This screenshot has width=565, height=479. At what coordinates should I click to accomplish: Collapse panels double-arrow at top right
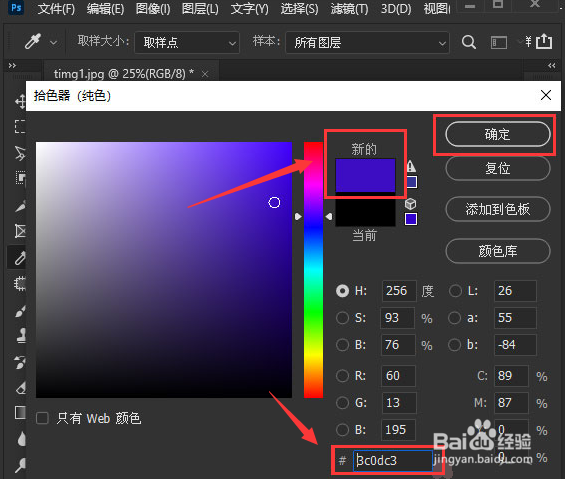click(x=551, y=66)
